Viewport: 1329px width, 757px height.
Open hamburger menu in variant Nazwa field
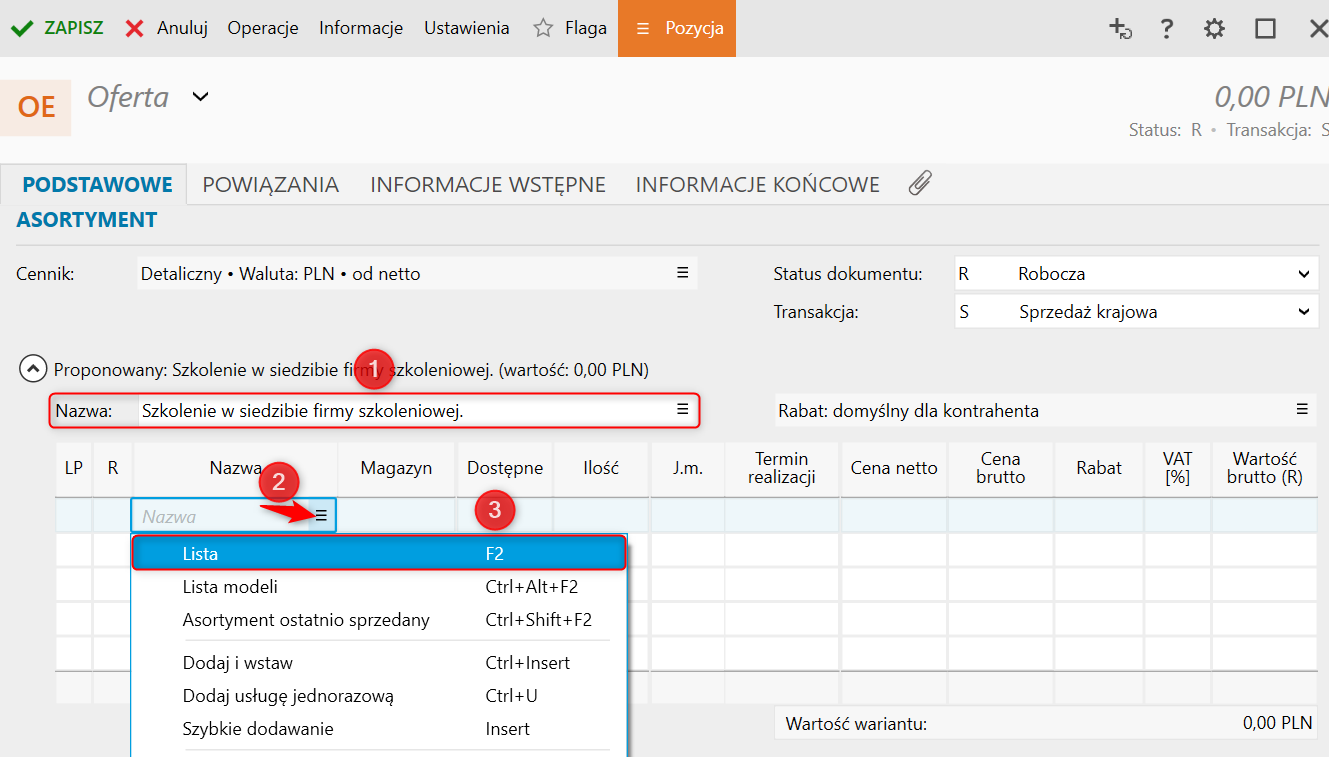click(682, 410)
